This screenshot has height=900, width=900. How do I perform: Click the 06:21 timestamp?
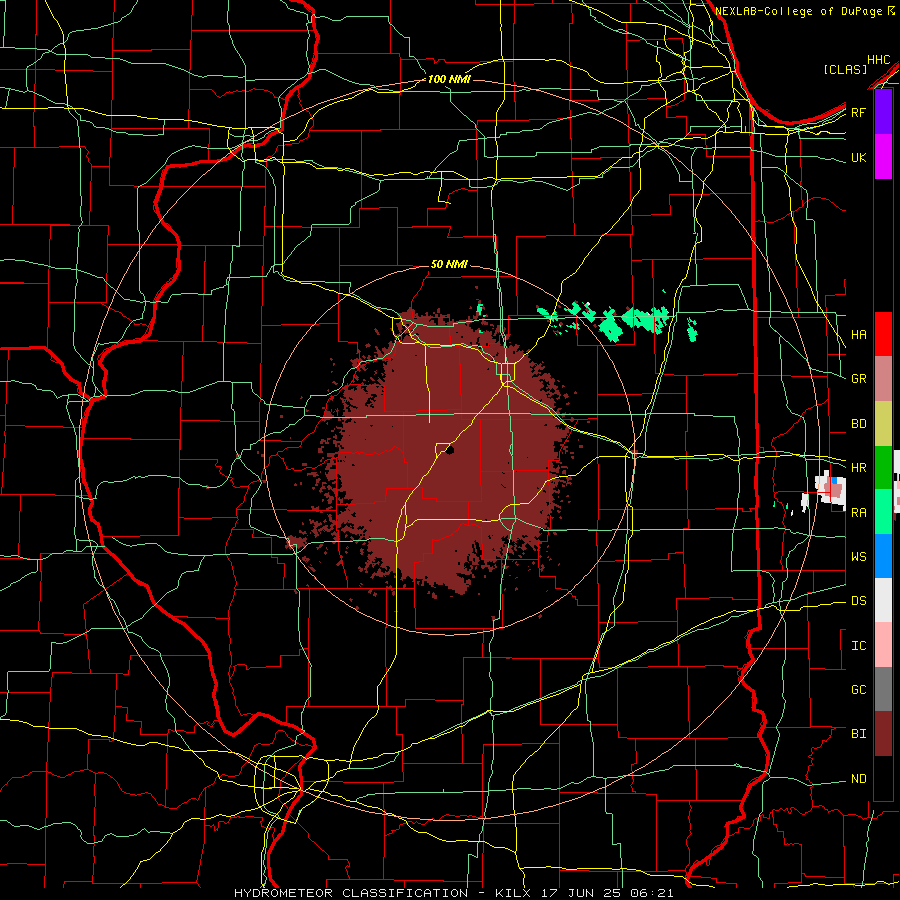[654, 893]
